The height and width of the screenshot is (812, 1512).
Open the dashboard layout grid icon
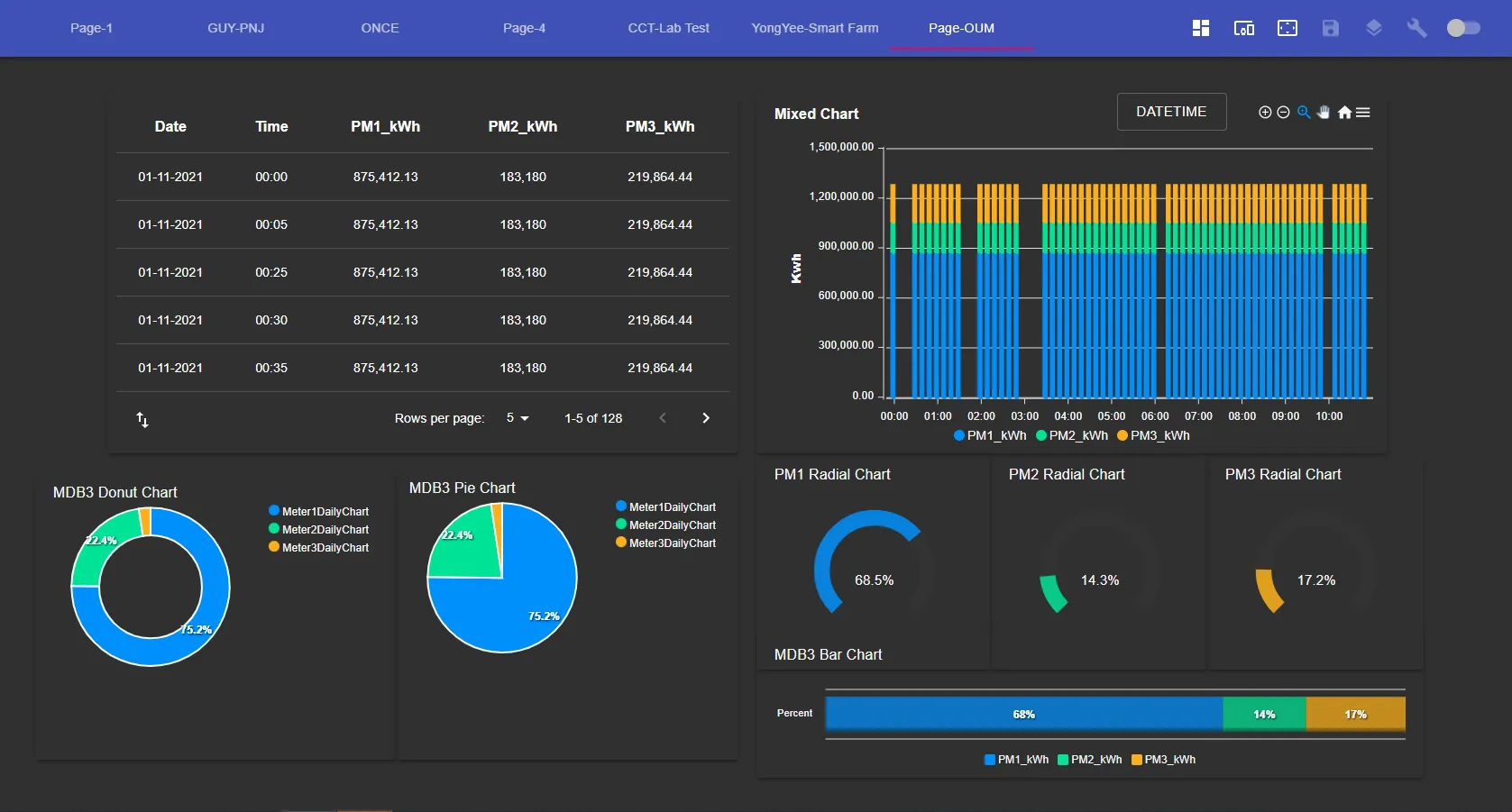click(1200, 28)
